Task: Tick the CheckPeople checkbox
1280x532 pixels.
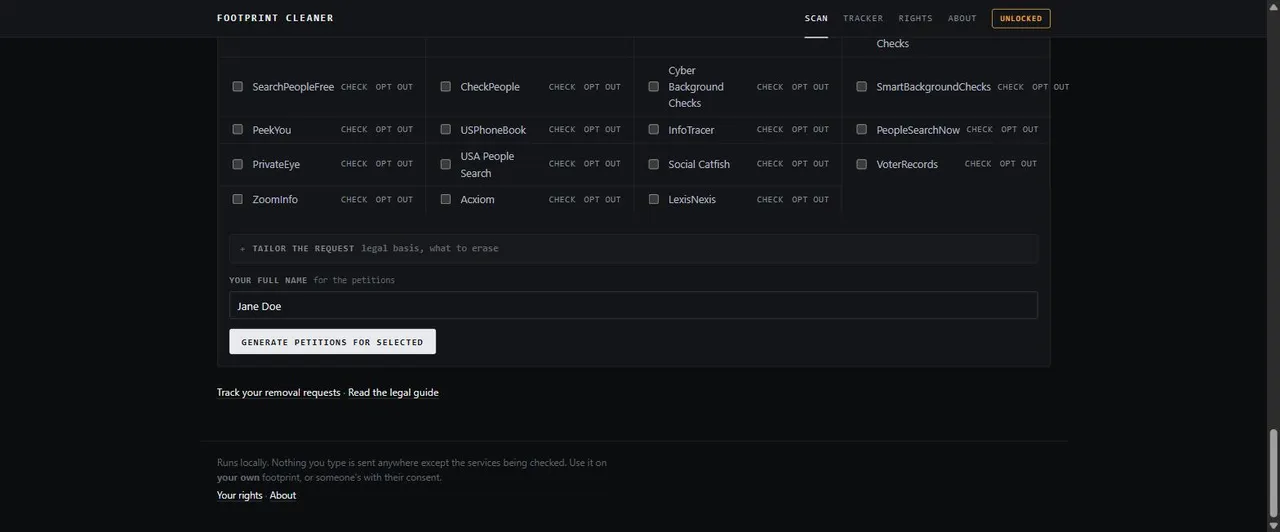Action: pos(446,87)
